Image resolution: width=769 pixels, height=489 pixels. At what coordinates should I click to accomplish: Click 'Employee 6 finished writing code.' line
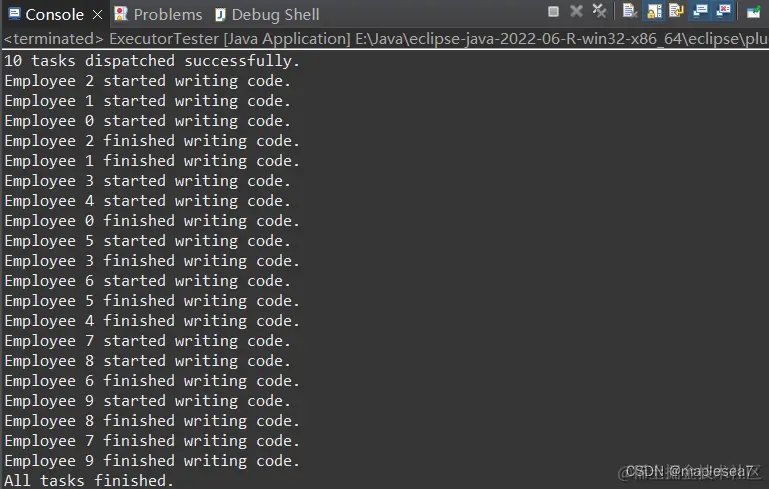[152, 381]
